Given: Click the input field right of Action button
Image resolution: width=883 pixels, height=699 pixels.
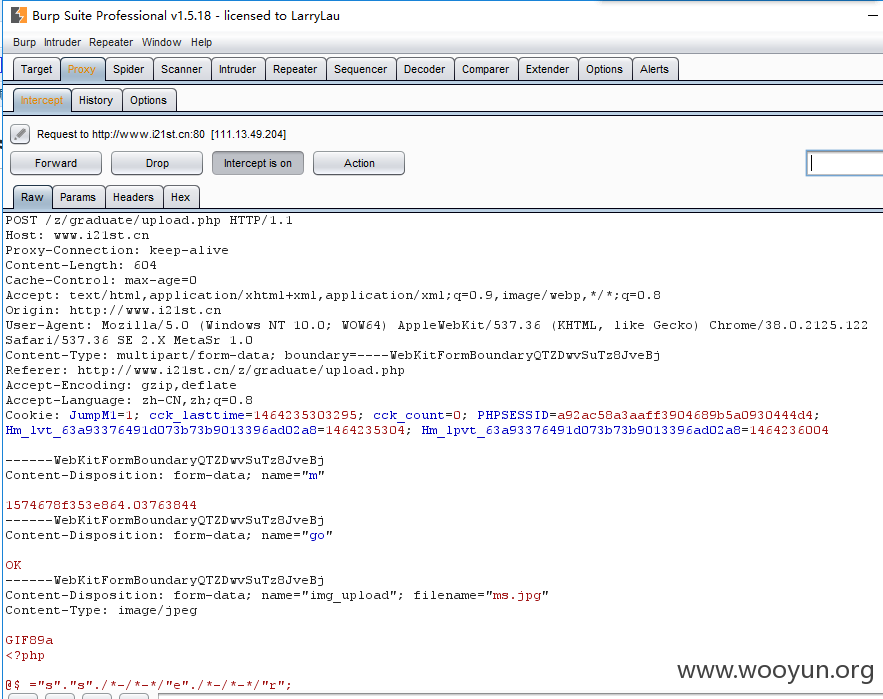Looking at the screenshot, I should (845, 163).
